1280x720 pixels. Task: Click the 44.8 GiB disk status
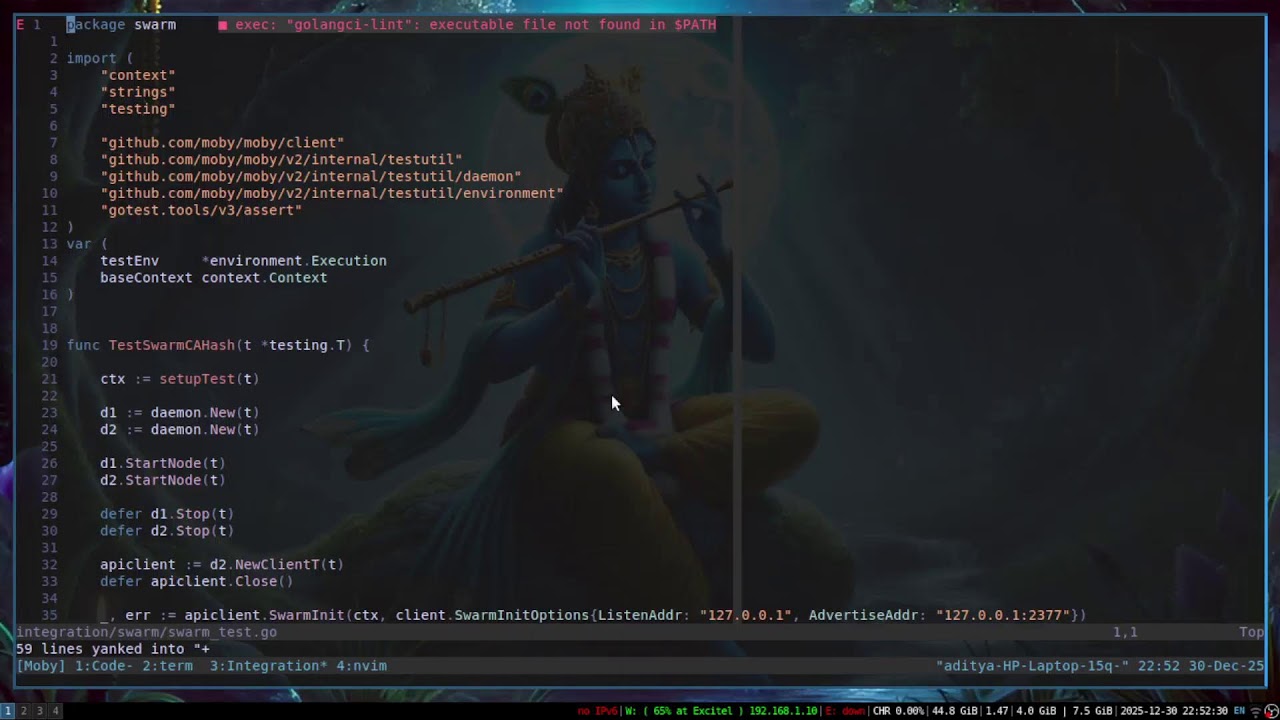[956, 711]
